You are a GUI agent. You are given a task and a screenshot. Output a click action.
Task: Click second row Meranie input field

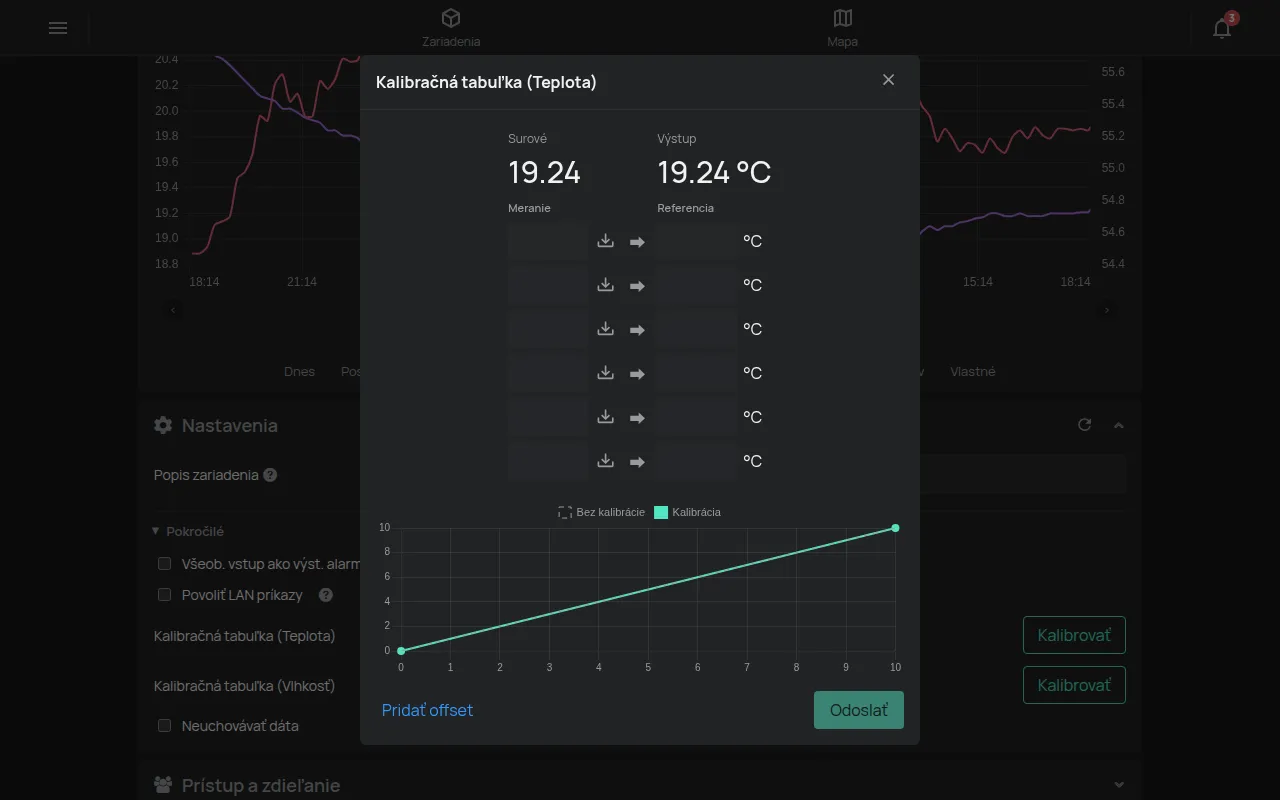coord(548,285)
